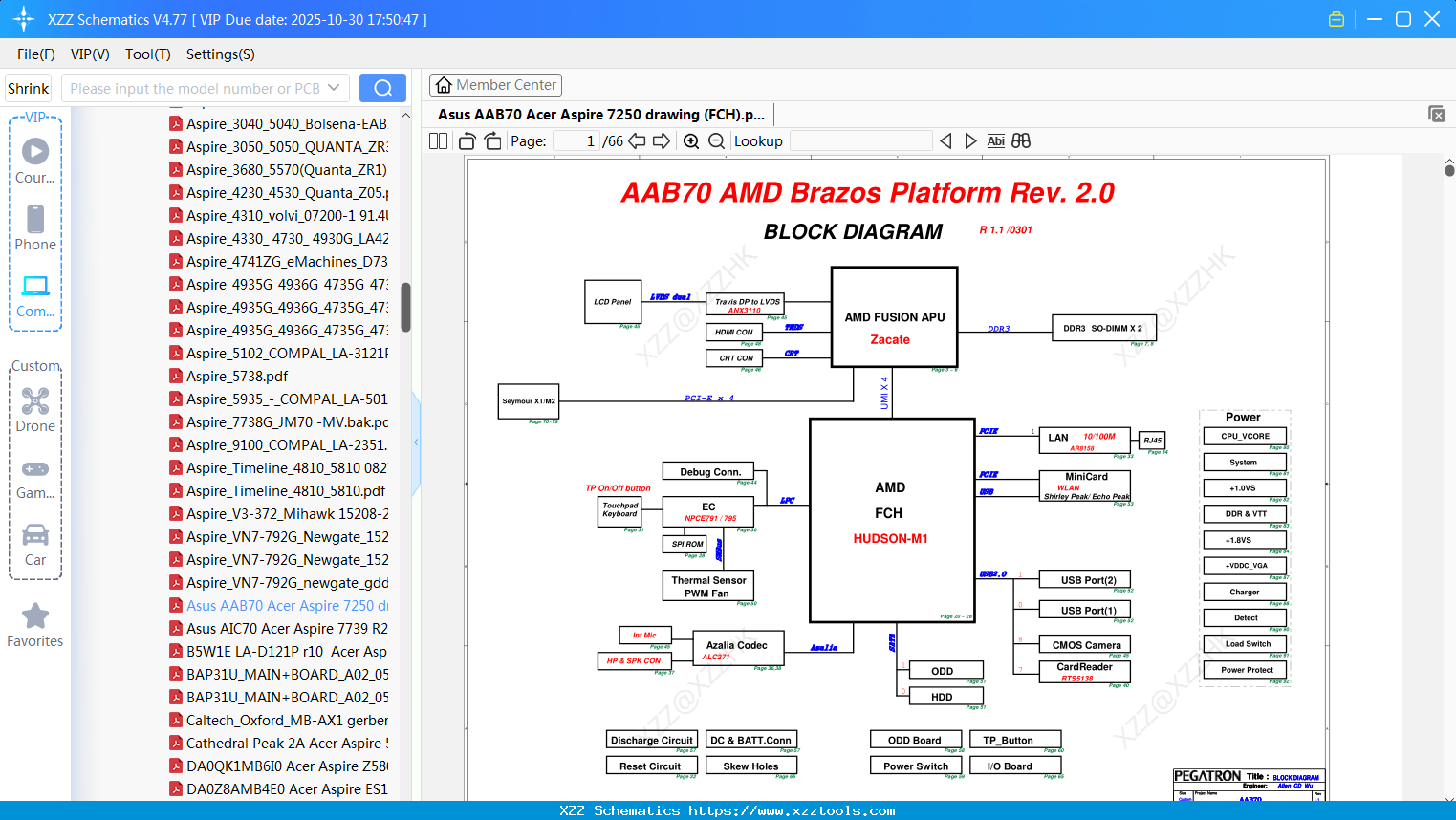Open Aspire_5935_-_COMPAL_LA-501 file
The width and height of the screenshot is (1456, 820).
(x=278, y=399)
